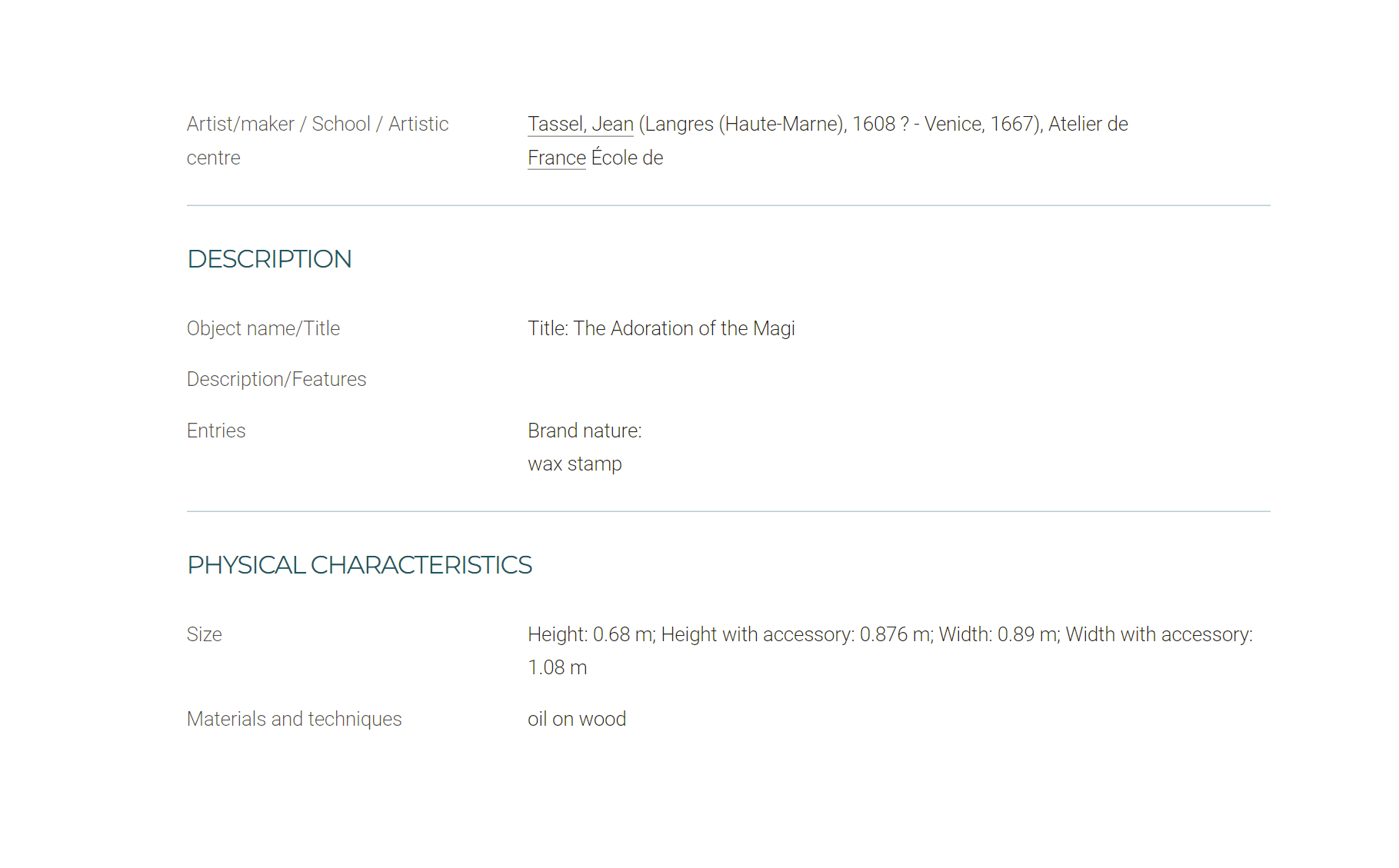Image resolution: width=1399 pixels, height=868 pixels.
Task: Click the École de text
Action: coord(627,158)
